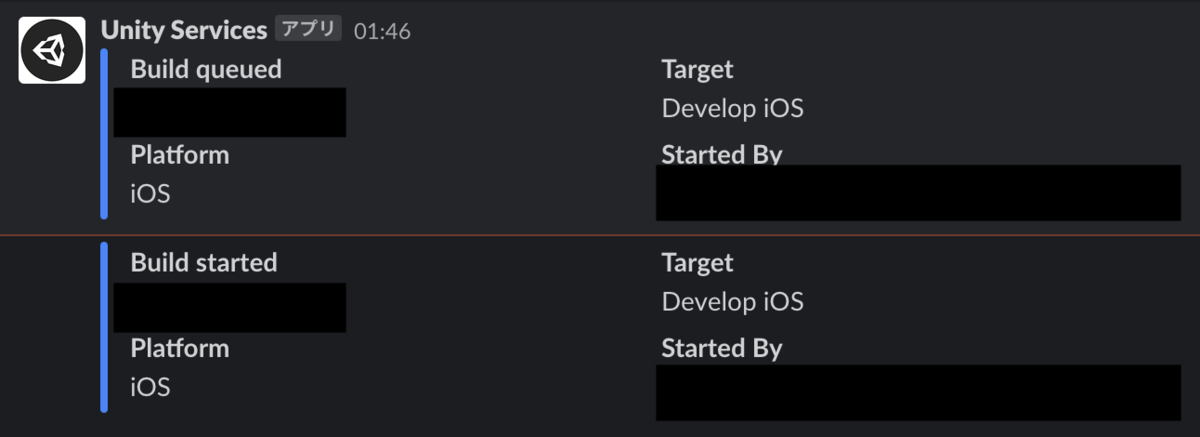Viewport: 1200px width, 437px height.
Task: Click the blue bar beside Build started
Action: coord(104,327)
